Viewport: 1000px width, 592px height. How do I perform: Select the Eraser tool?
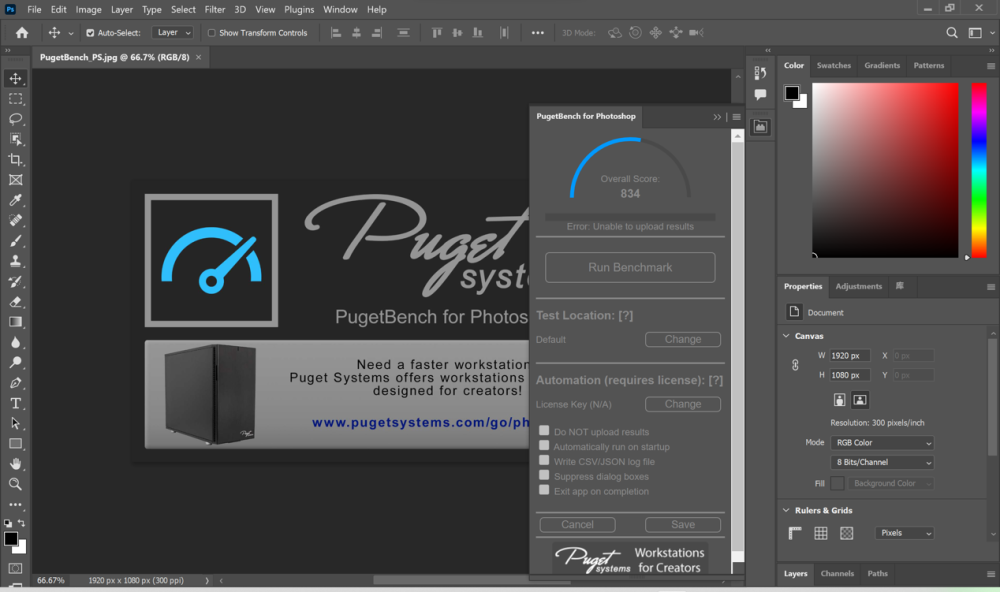click(15, 302)
